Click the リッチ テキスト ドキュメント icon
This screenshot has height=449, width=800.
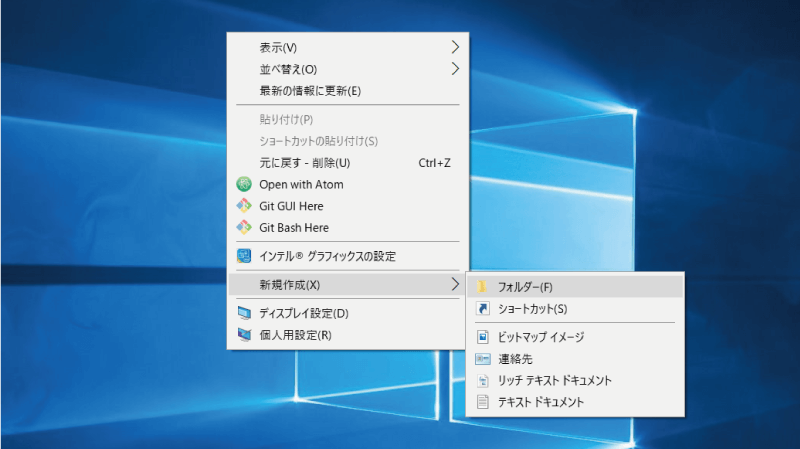click(x=483, y=380)
